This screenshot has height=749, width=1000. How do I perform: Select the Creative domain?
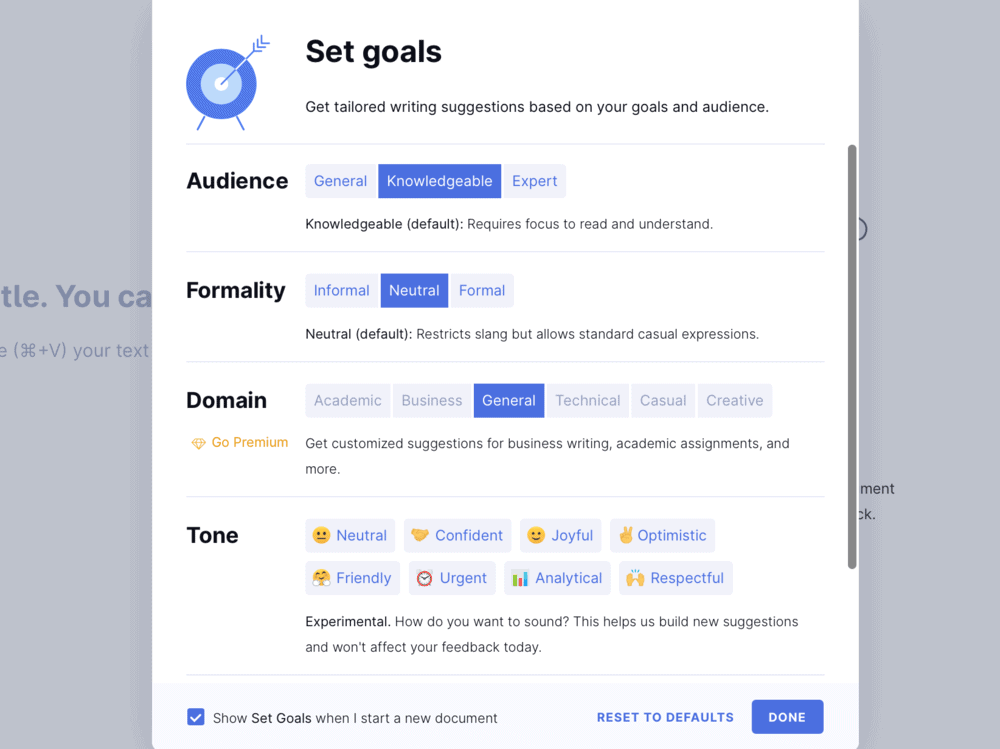coord(735,401)
